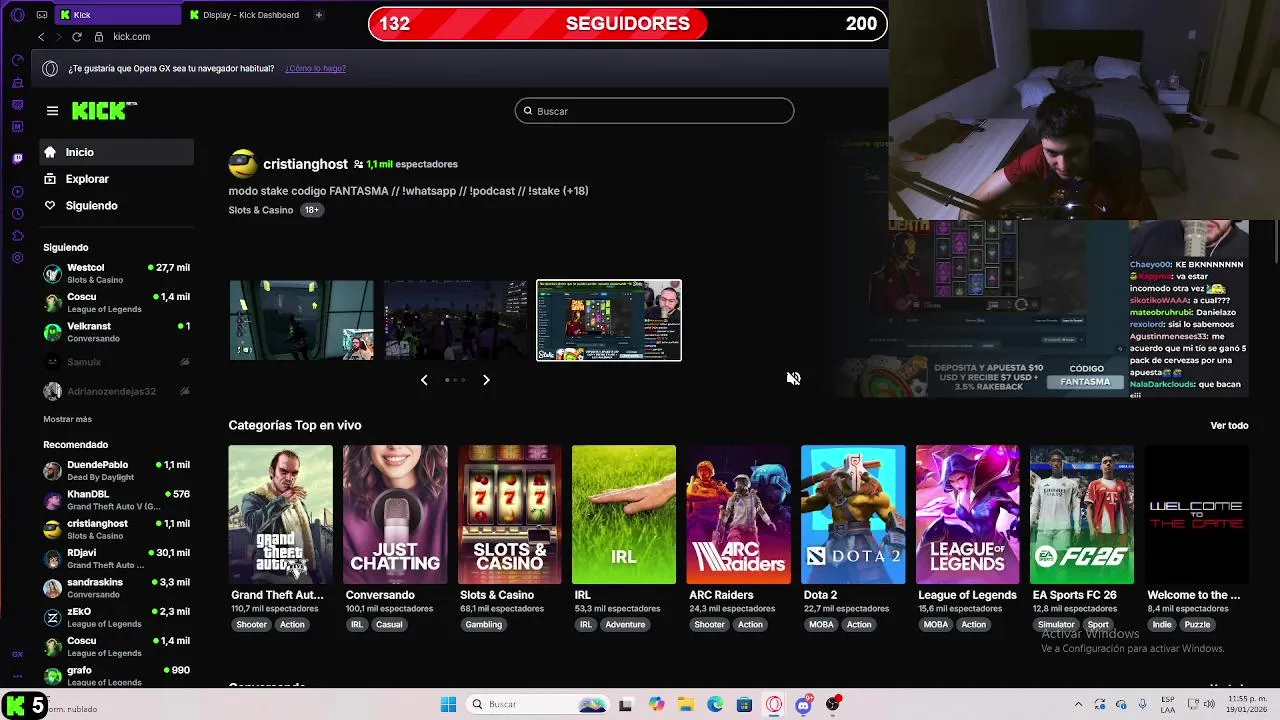1280x720 pixels.
Task: Open sandraskins recommended channel
Action: point(116,588)
